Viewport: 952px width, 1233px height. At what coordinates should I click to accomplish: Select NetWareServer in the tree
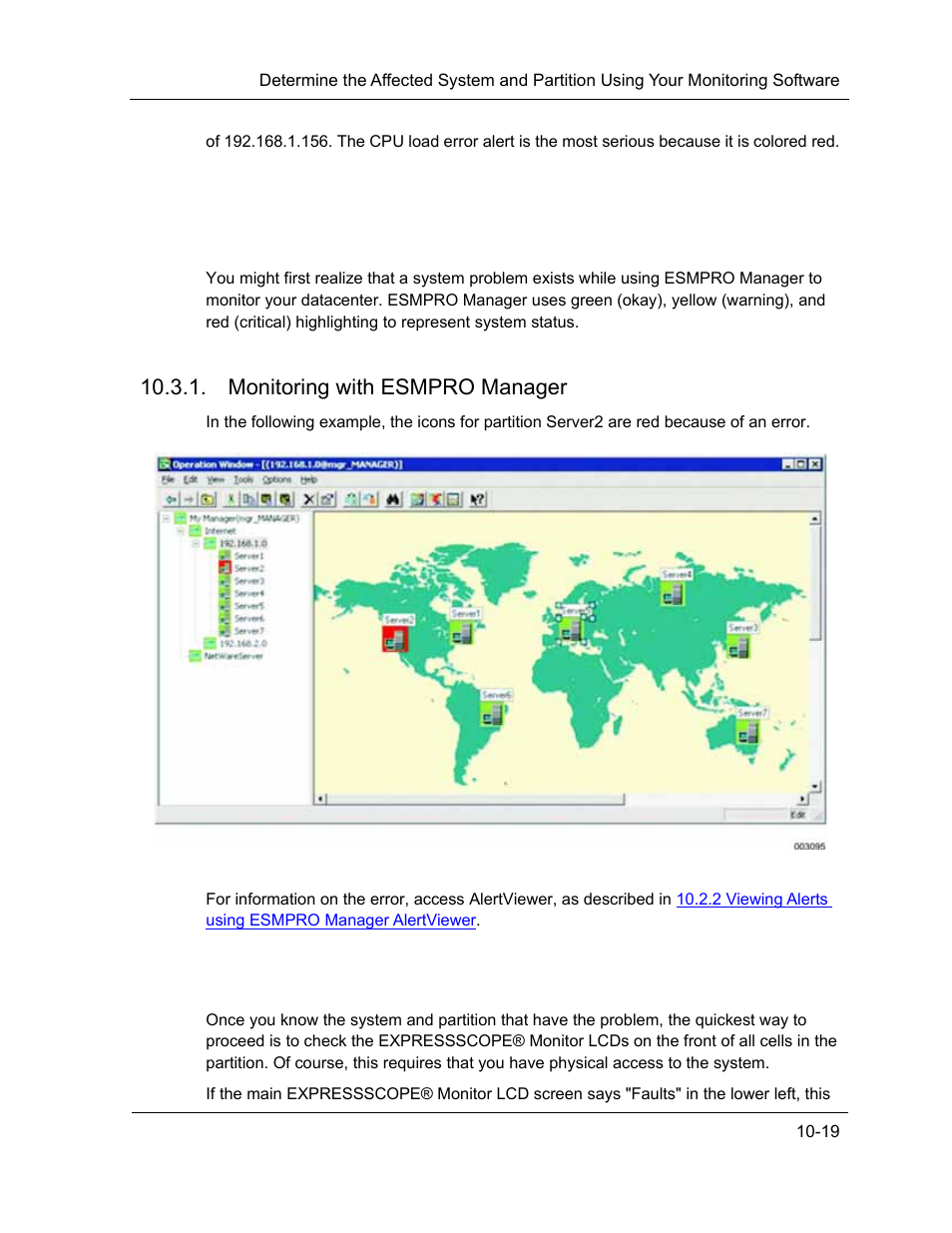pos(234,656)
